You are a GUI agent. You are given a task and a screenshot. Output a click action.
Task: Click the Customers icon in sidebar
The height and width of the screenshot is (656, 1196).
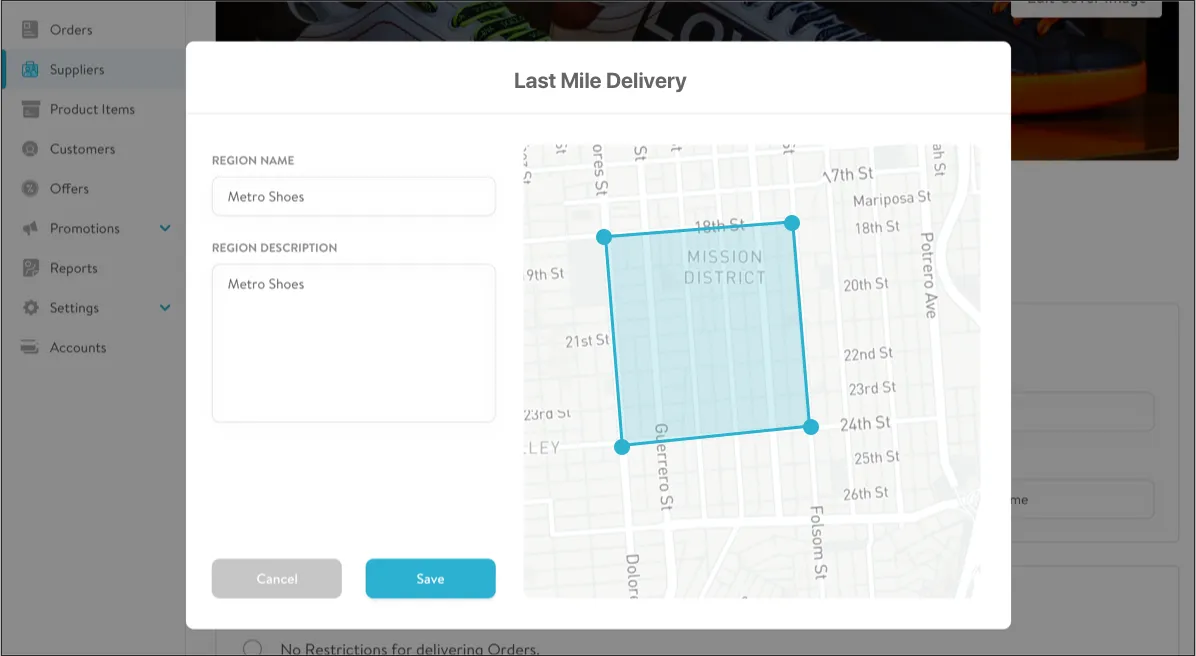31,149
